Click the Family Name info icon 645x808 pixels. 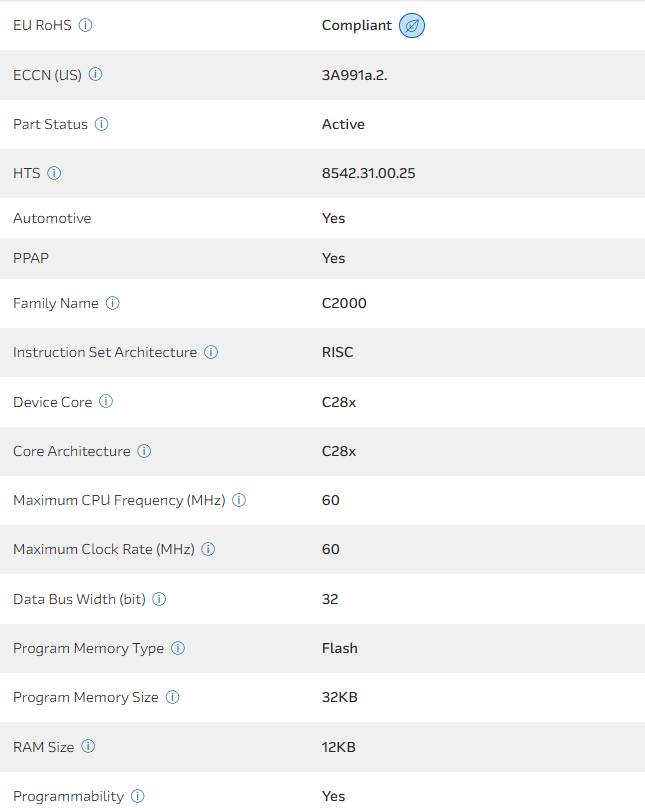112,303
